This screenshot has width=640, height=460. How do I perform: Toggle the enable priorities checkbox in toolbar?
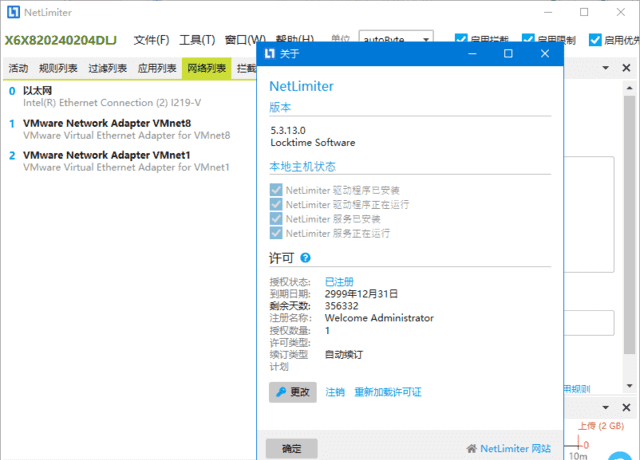coord(595,40)
